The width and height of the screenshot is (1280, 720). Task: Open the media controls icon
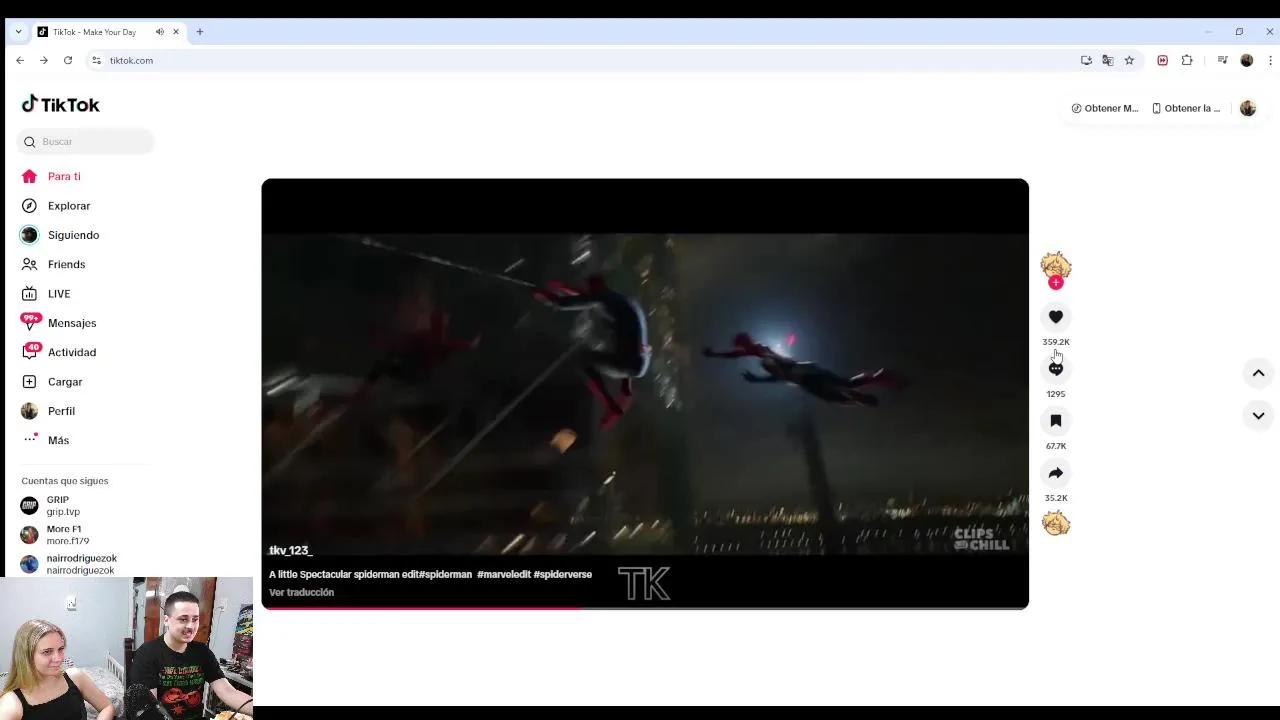point(1222,61)
